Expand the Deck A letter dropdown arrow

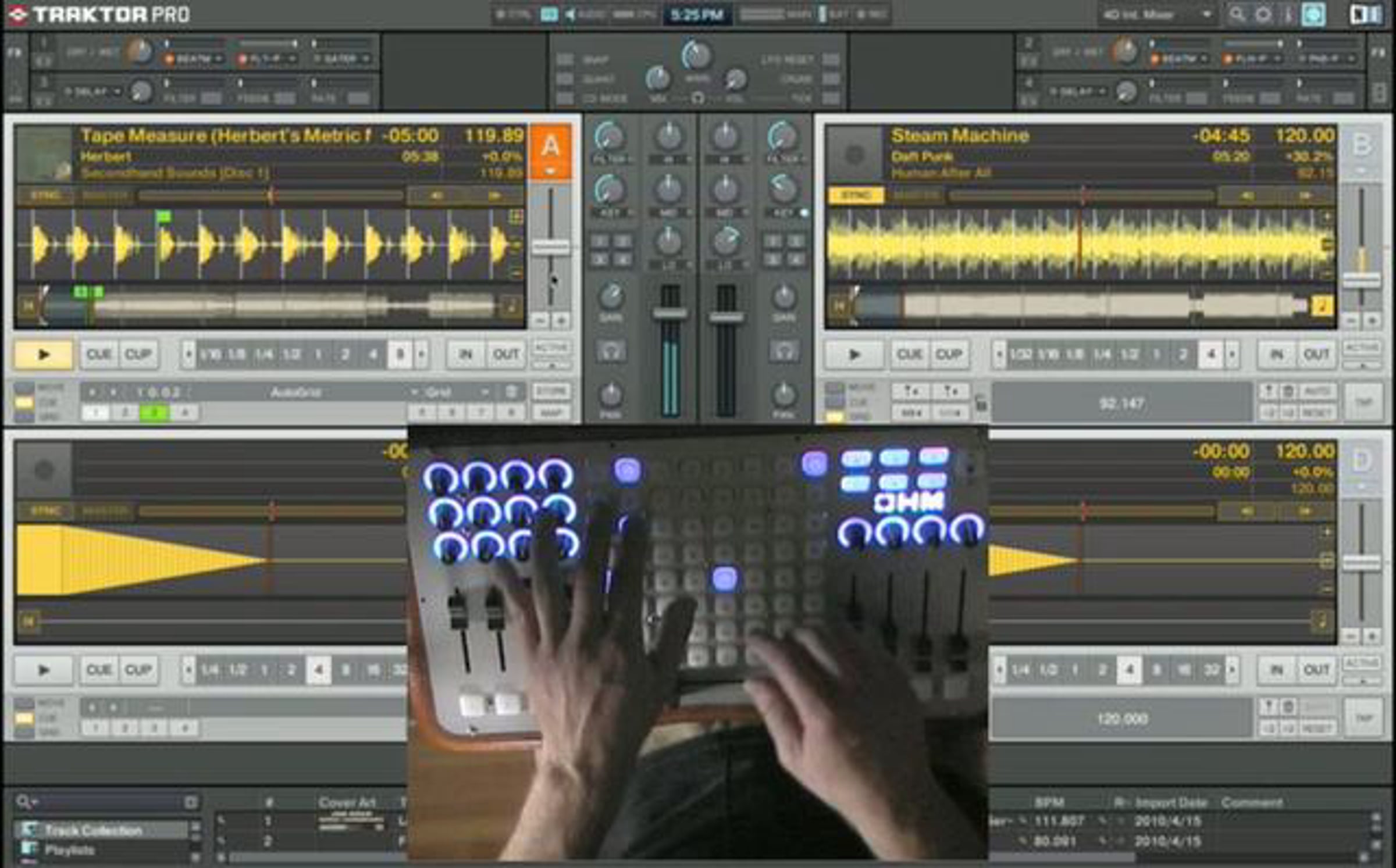[550, 172]
